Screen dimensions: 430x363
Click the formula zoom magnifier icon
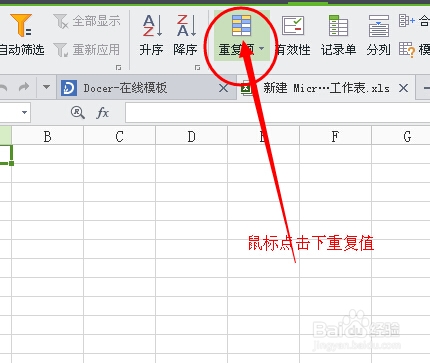(77, 113)
